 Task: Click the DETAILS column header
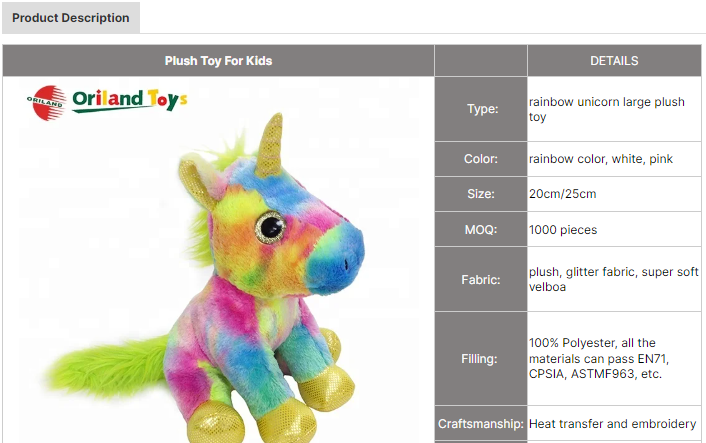[x=614, y=61]
